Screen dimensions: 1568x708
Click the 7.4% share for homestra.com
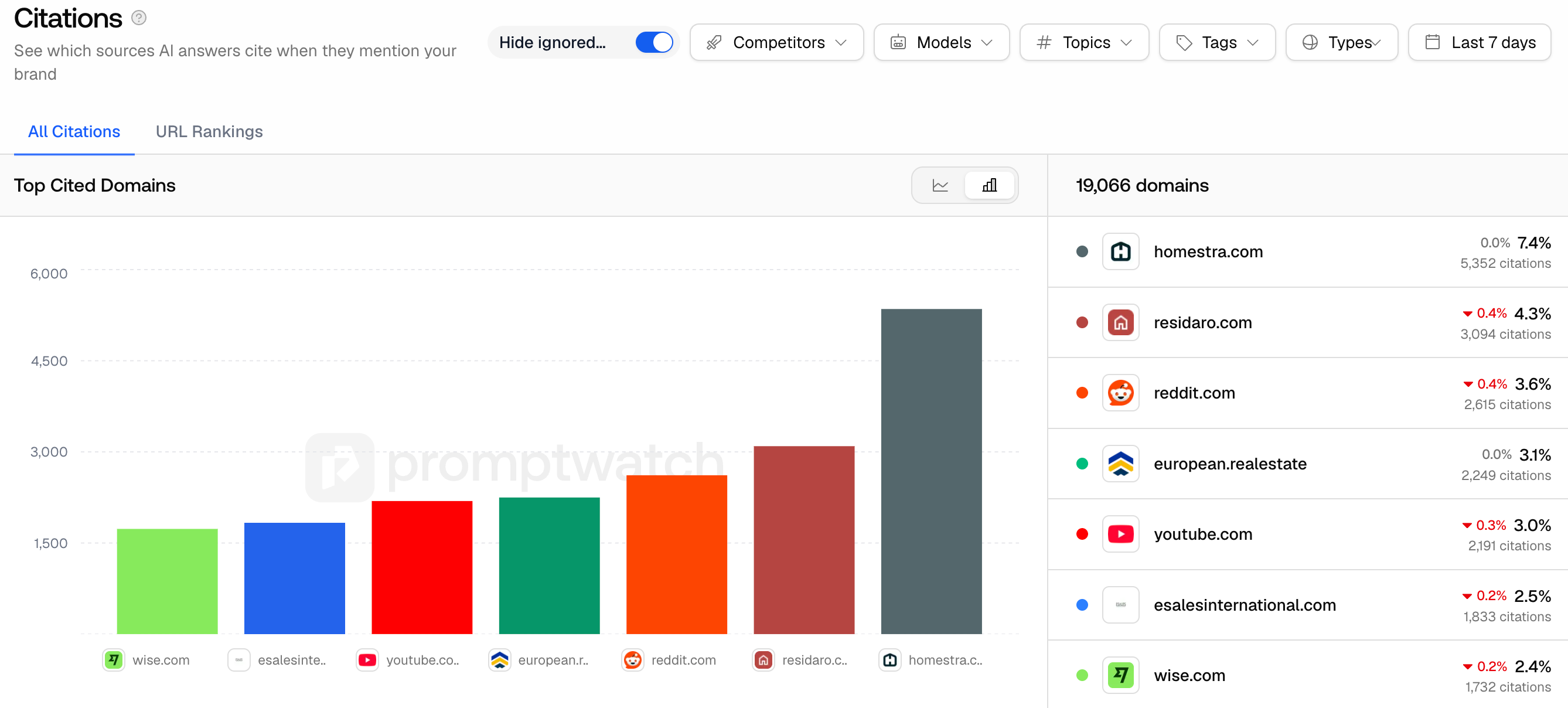1533,242
